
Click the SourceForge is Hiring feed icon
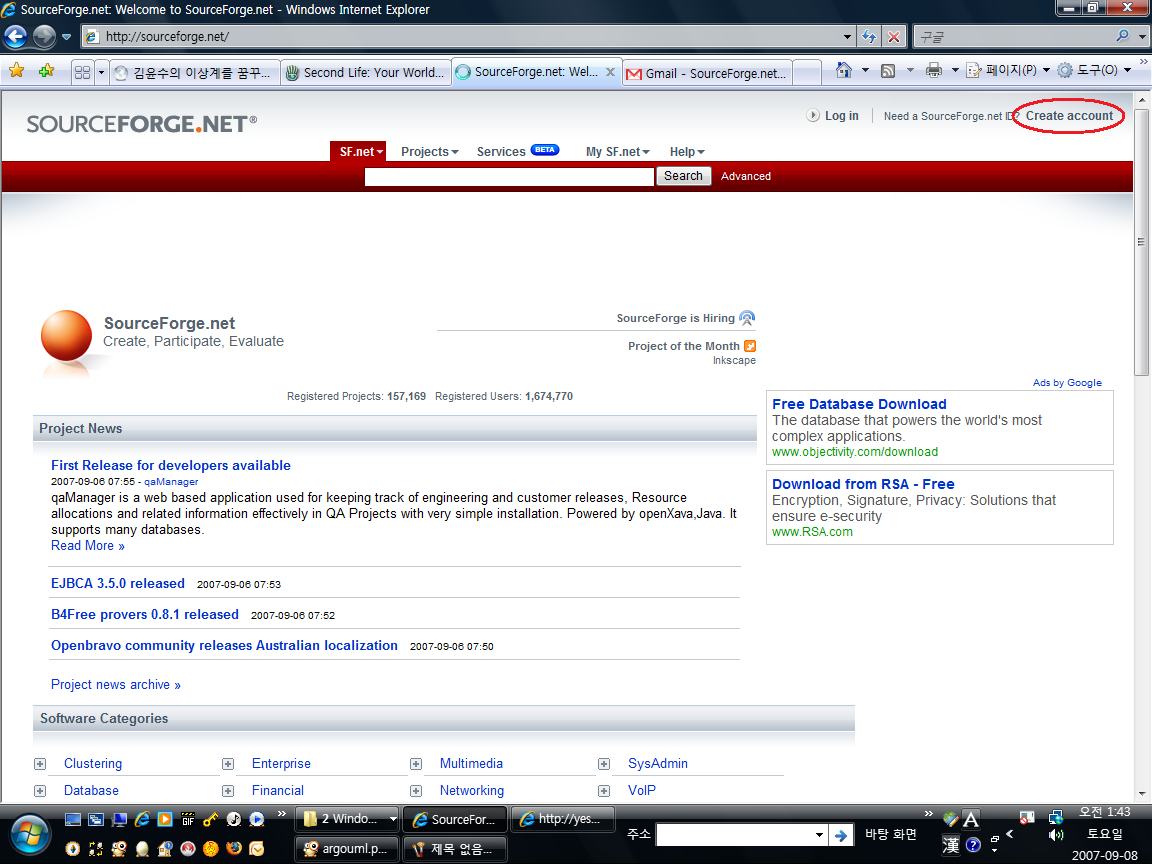point(747,318)
